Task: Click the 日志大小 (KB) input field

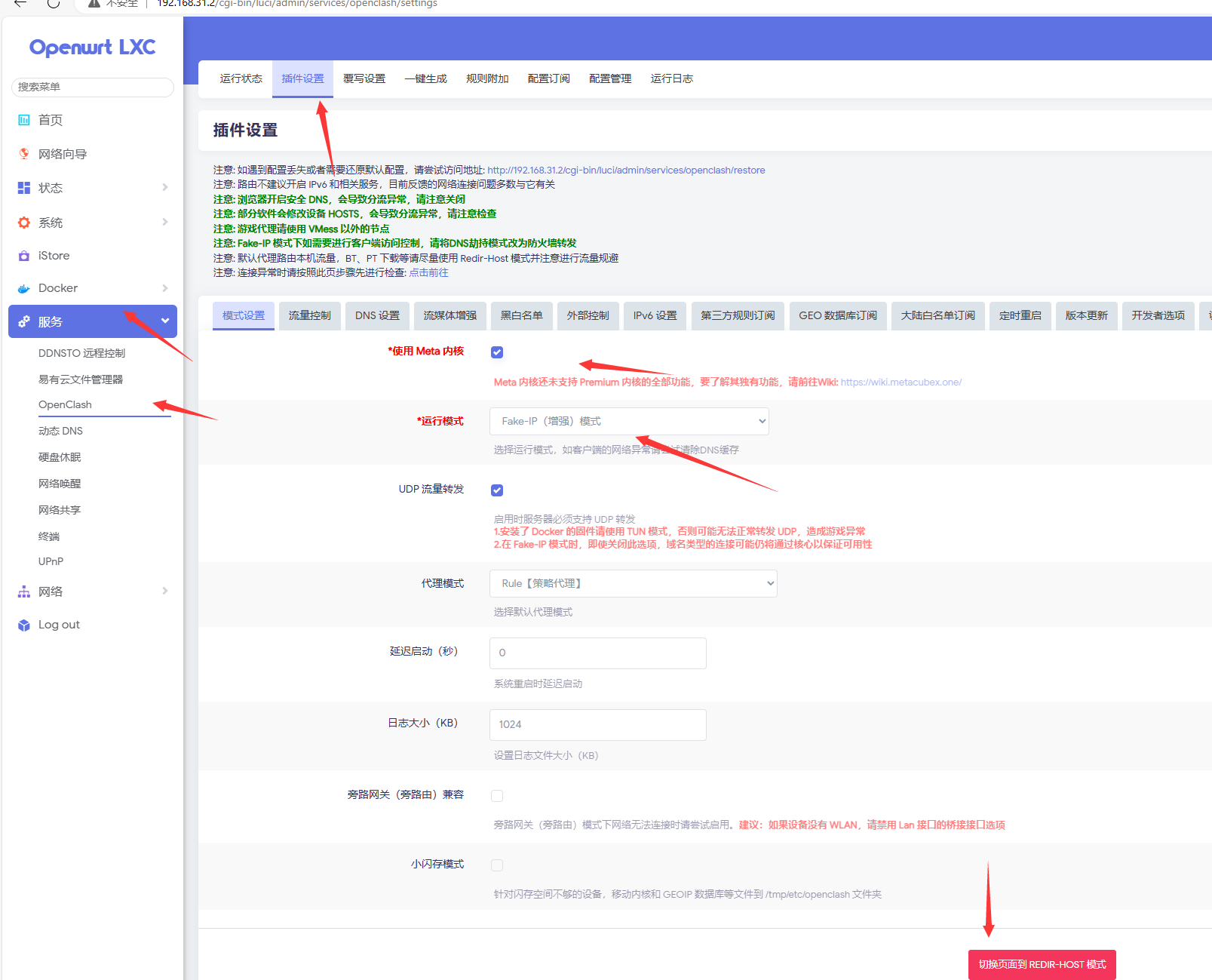Action: pyautogui.click(x=597, y=724)
